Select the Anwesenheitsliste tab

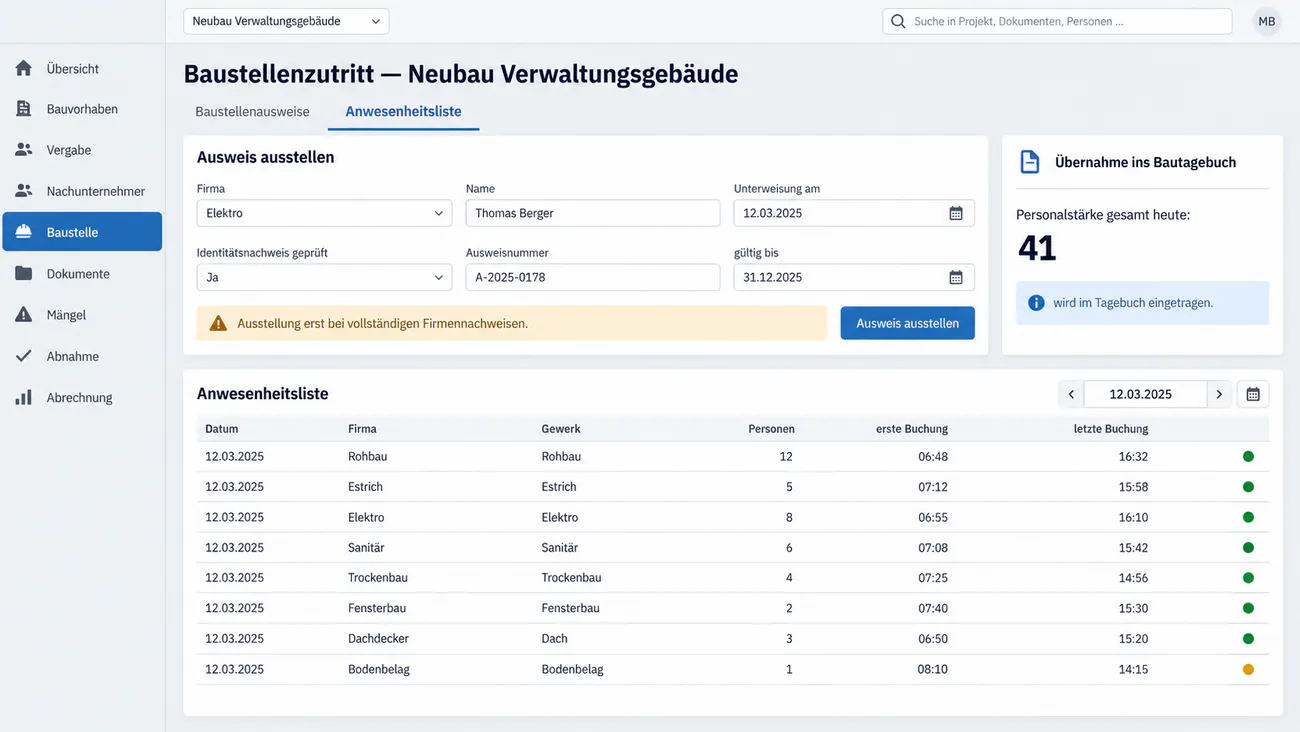tap(403, 111)
